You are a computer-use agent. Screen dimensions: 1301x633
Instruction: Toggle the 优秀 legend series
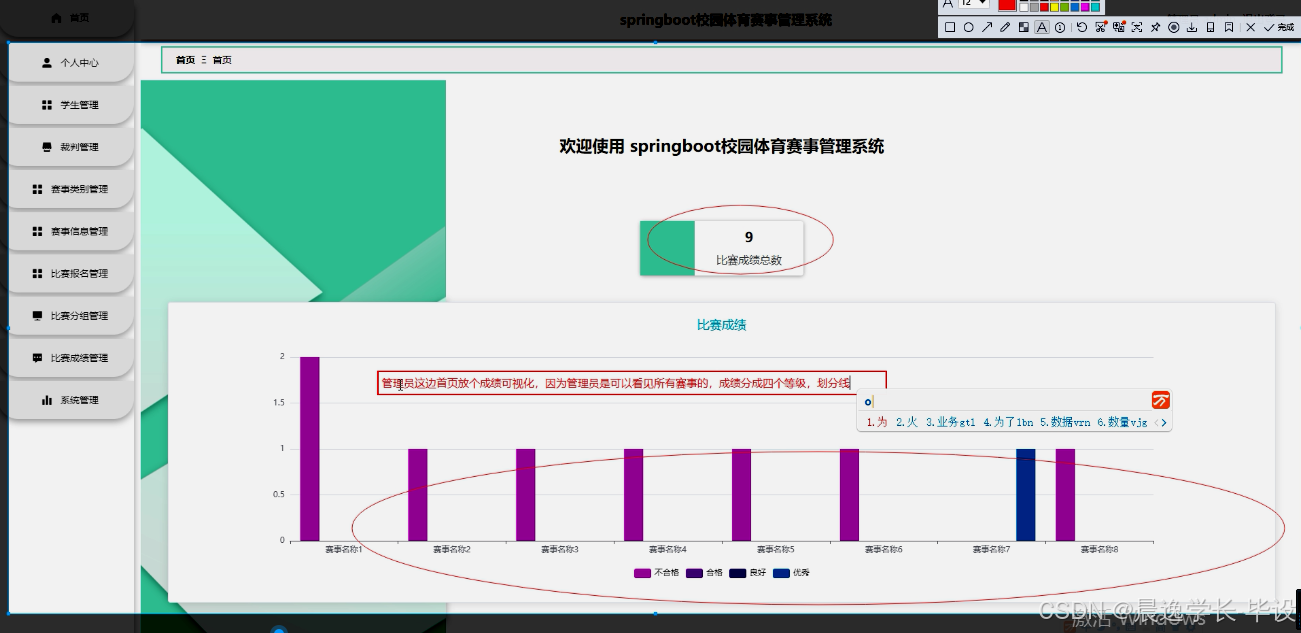tap(789, 573)
